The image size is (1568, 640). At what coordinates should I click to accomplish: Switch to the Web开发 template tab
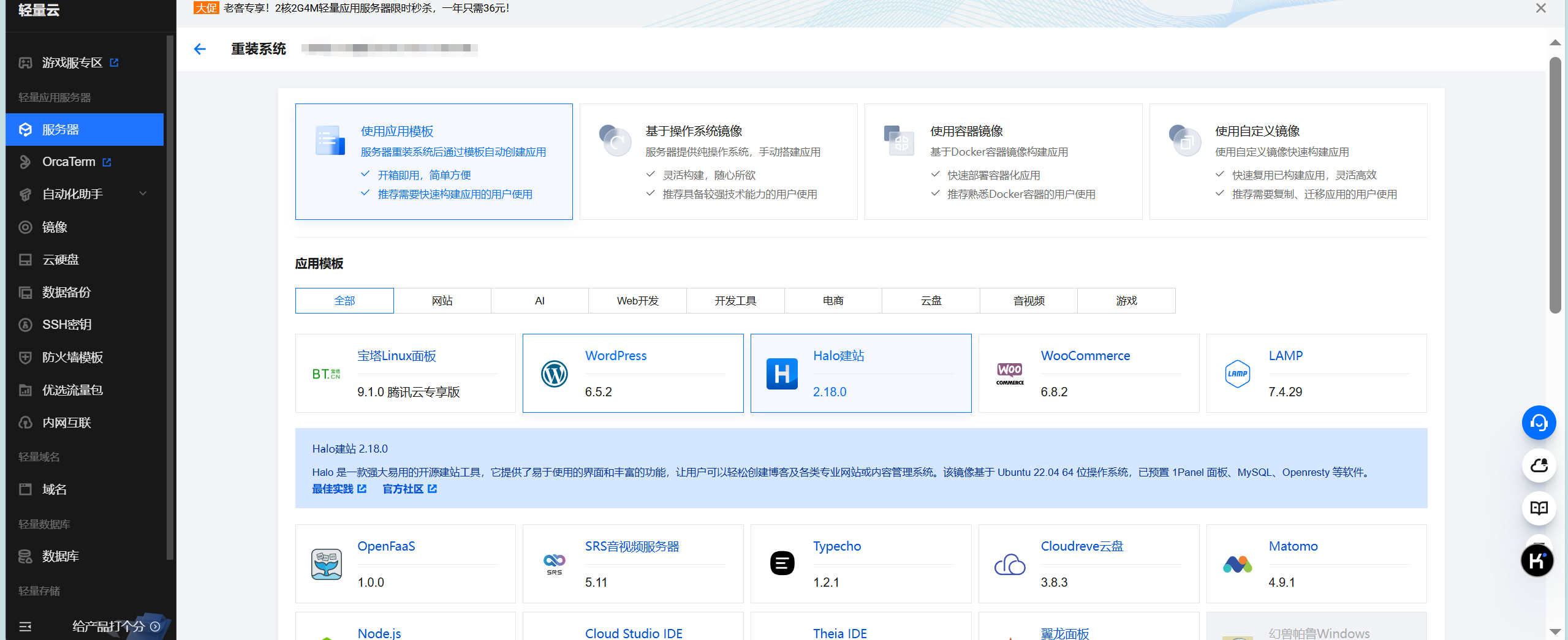[x=637, y=301]
